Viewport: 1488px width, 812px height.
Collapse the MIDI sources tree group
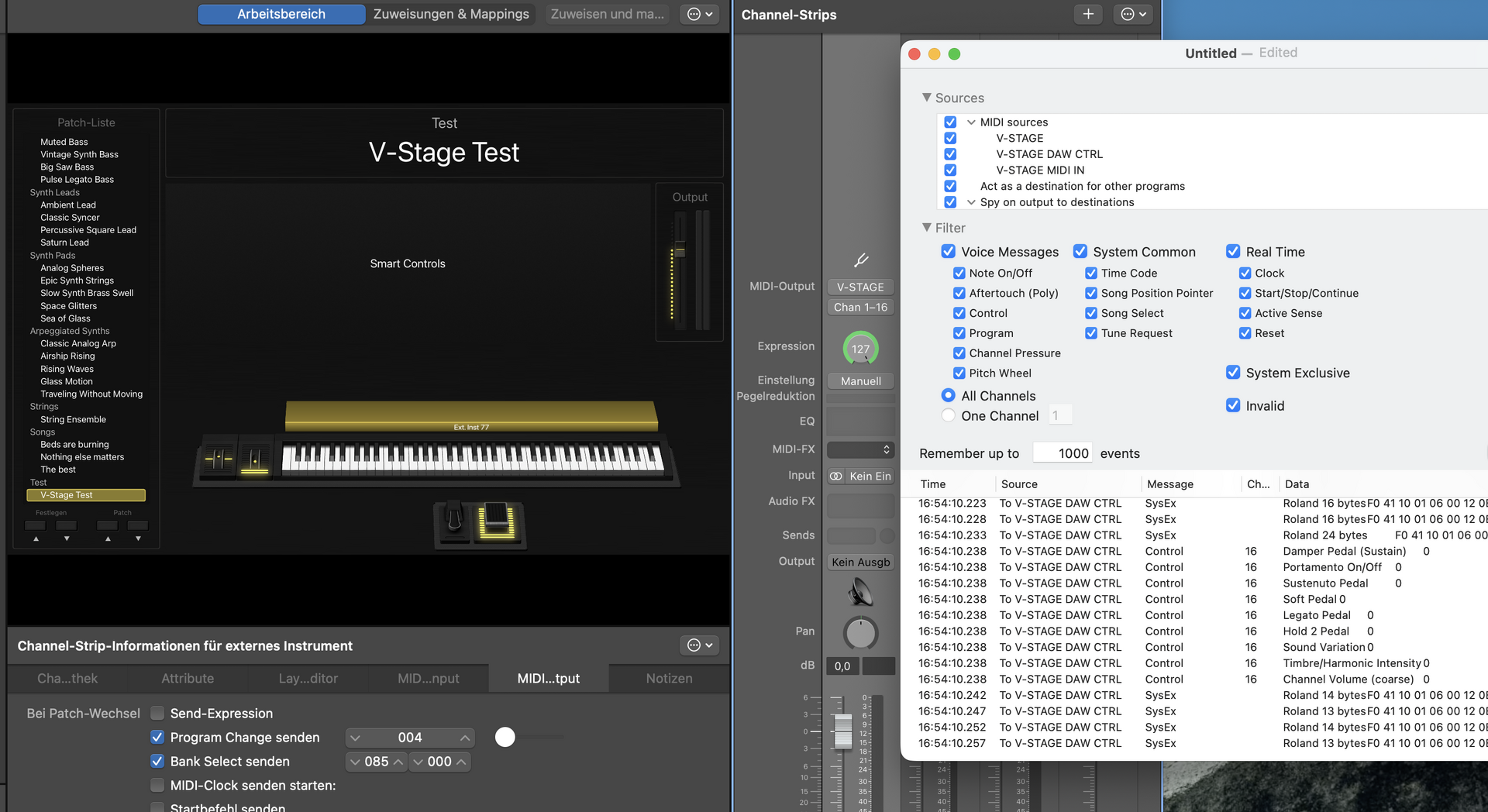tap(971, 122)
